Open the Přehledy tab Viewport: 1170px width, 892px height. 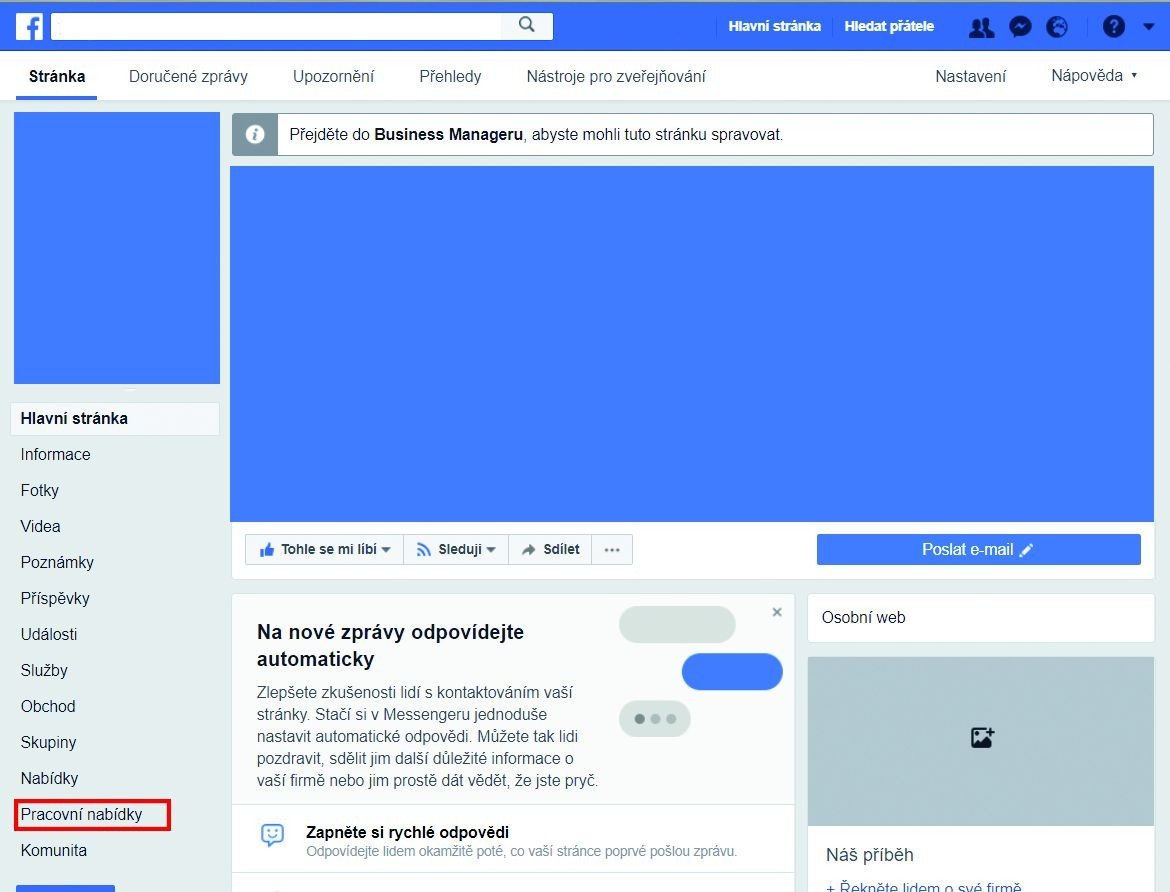(450, 76)
